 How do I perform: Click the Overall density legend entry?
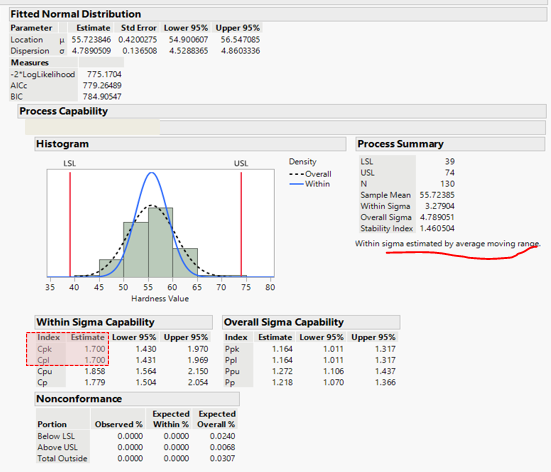[310, 174]
